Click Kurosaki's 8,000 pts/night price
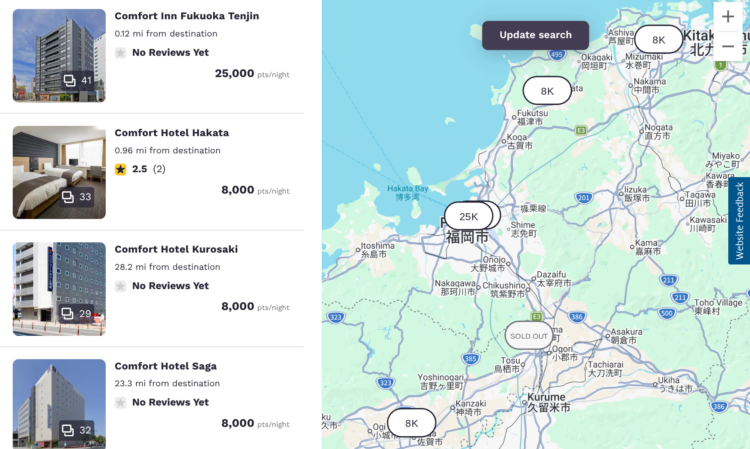Viewport: 750px width, 449px height. click(255, 307)
